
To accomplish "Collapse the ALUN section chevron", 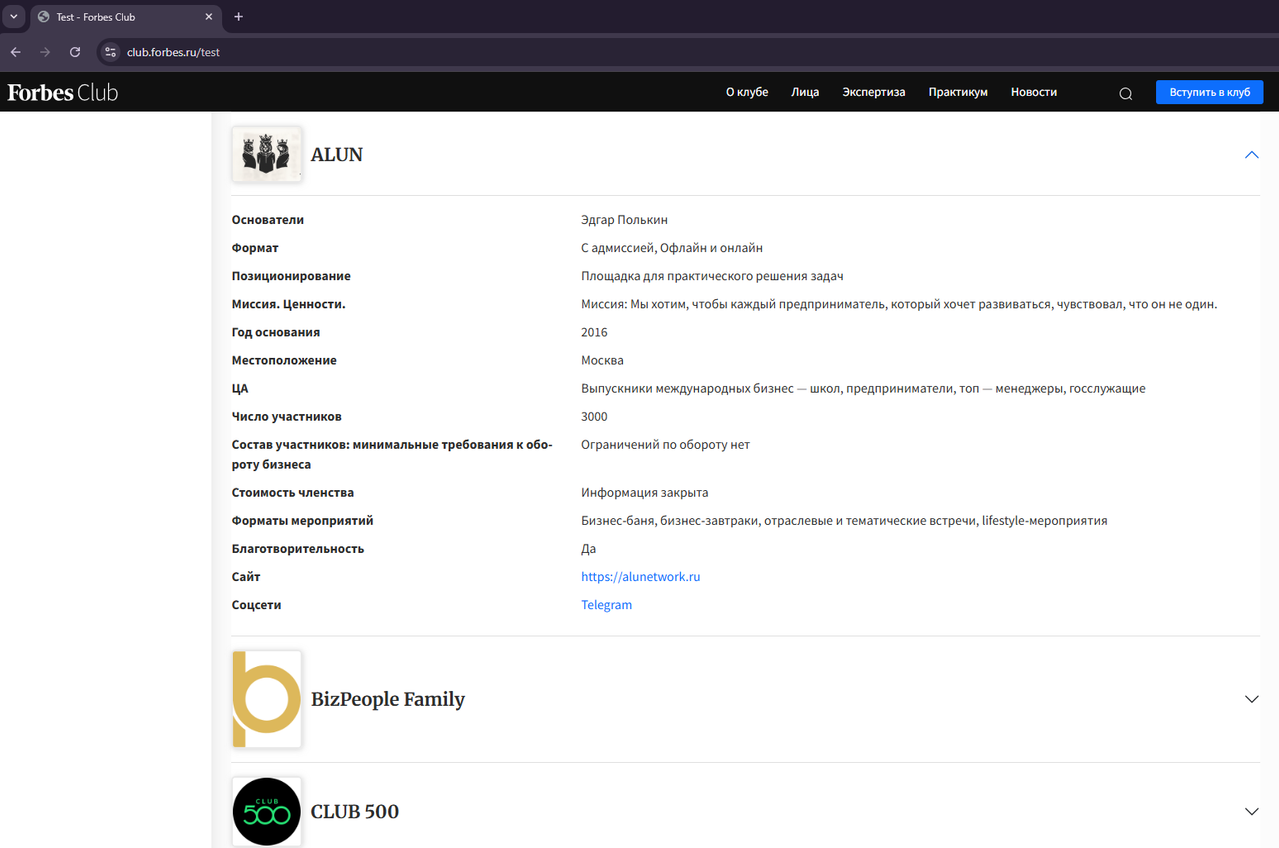I will pos(1251,155).
